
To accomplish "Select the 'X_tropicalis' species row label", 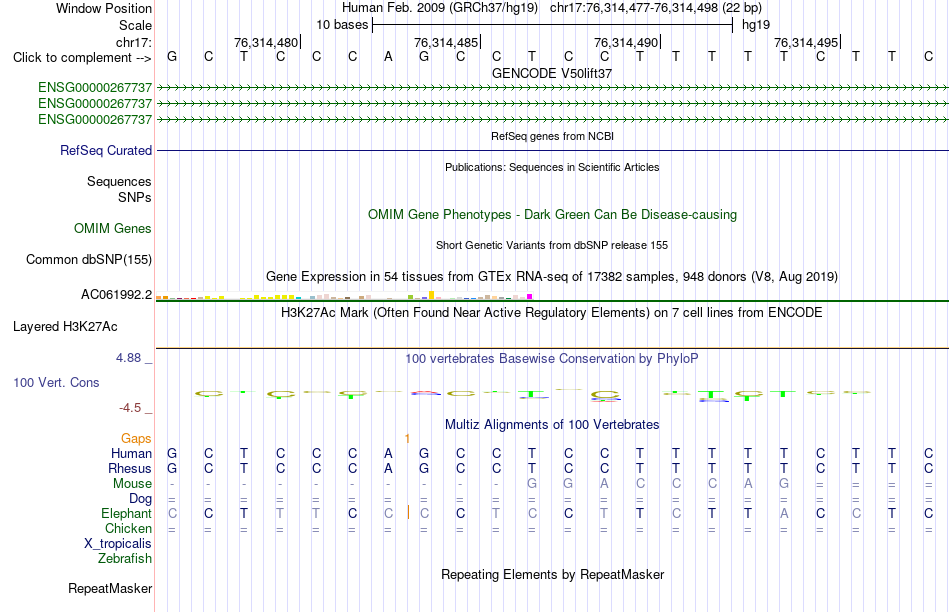I will pos(118,544).
